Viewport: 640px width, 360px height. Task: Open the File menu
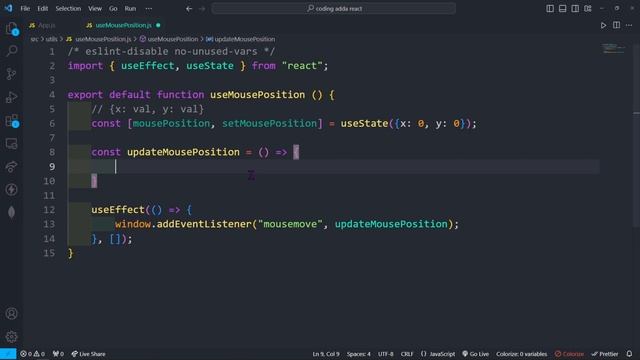pos(25,9)
